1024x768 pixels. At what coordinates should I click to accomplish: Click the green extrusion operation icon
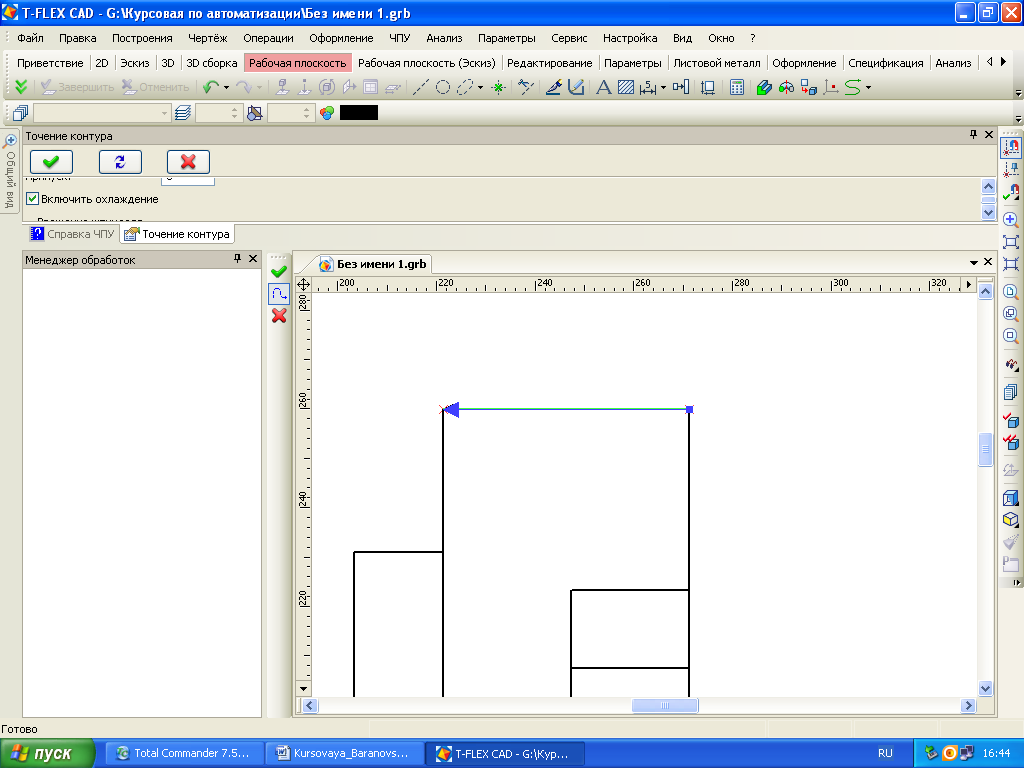[x=764, y=87]
